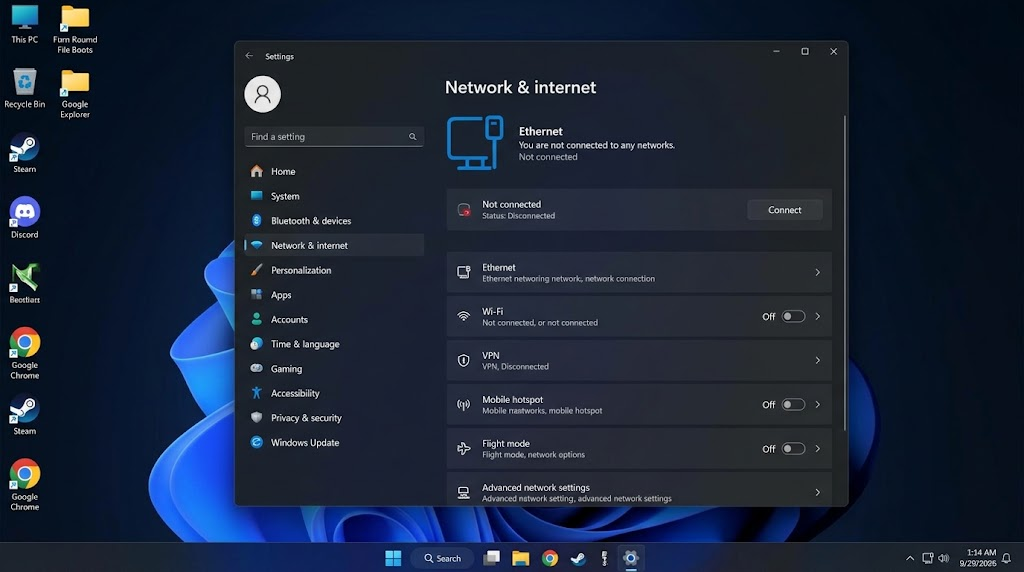The width and height of the screenshot is (1024, 572).
Task: Click the large Ethernet monitor icon
Action: [x=475, y=142]
